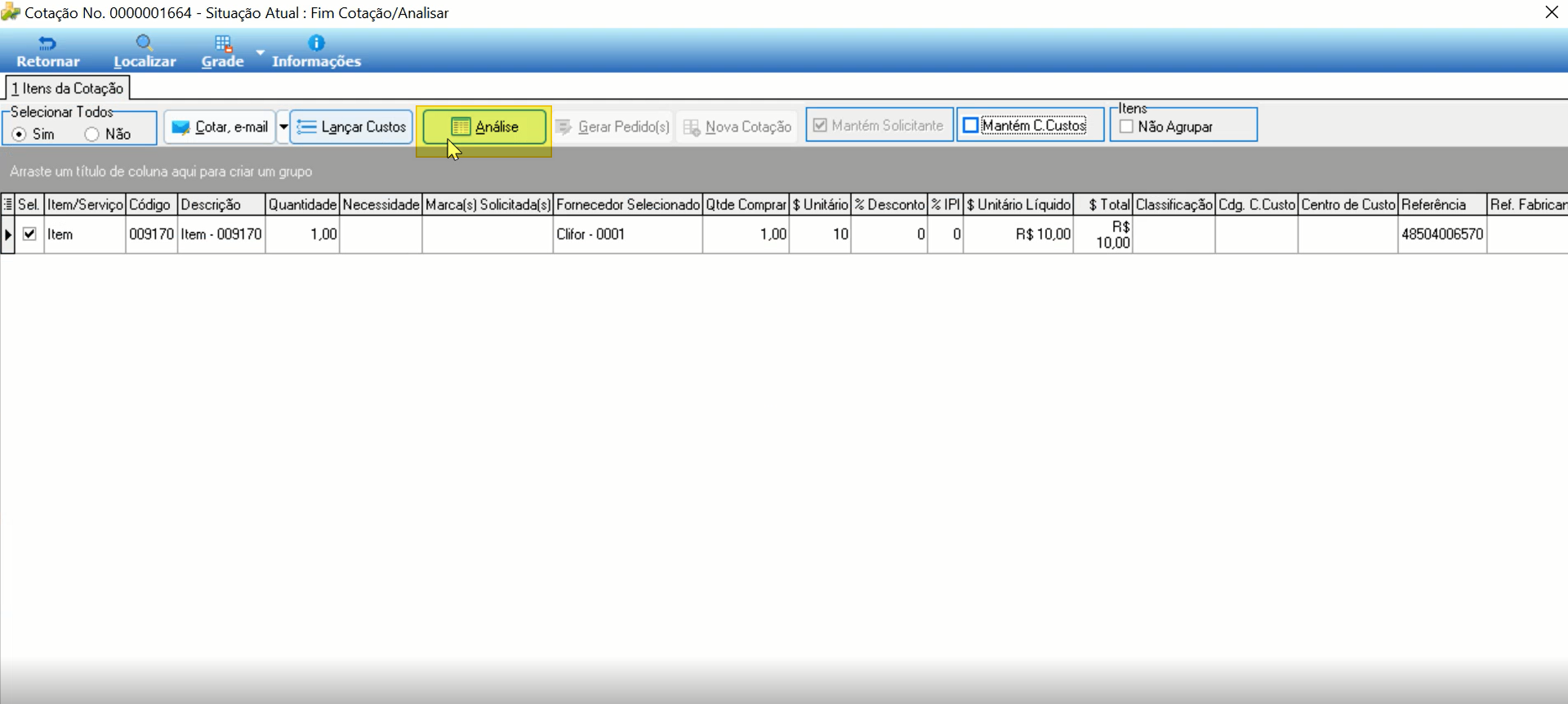Check the Não Agrupar option

click(1127, 127)
